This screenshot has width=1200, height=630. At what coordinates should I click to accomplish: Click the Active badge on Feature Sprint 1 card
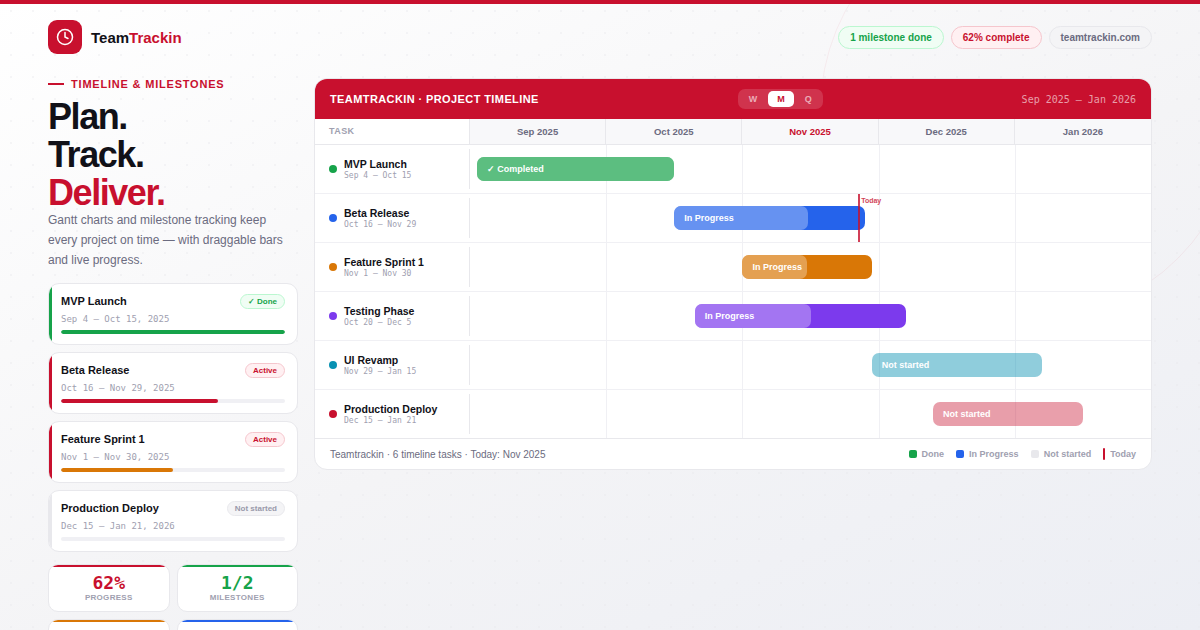(x=265, y=439)
